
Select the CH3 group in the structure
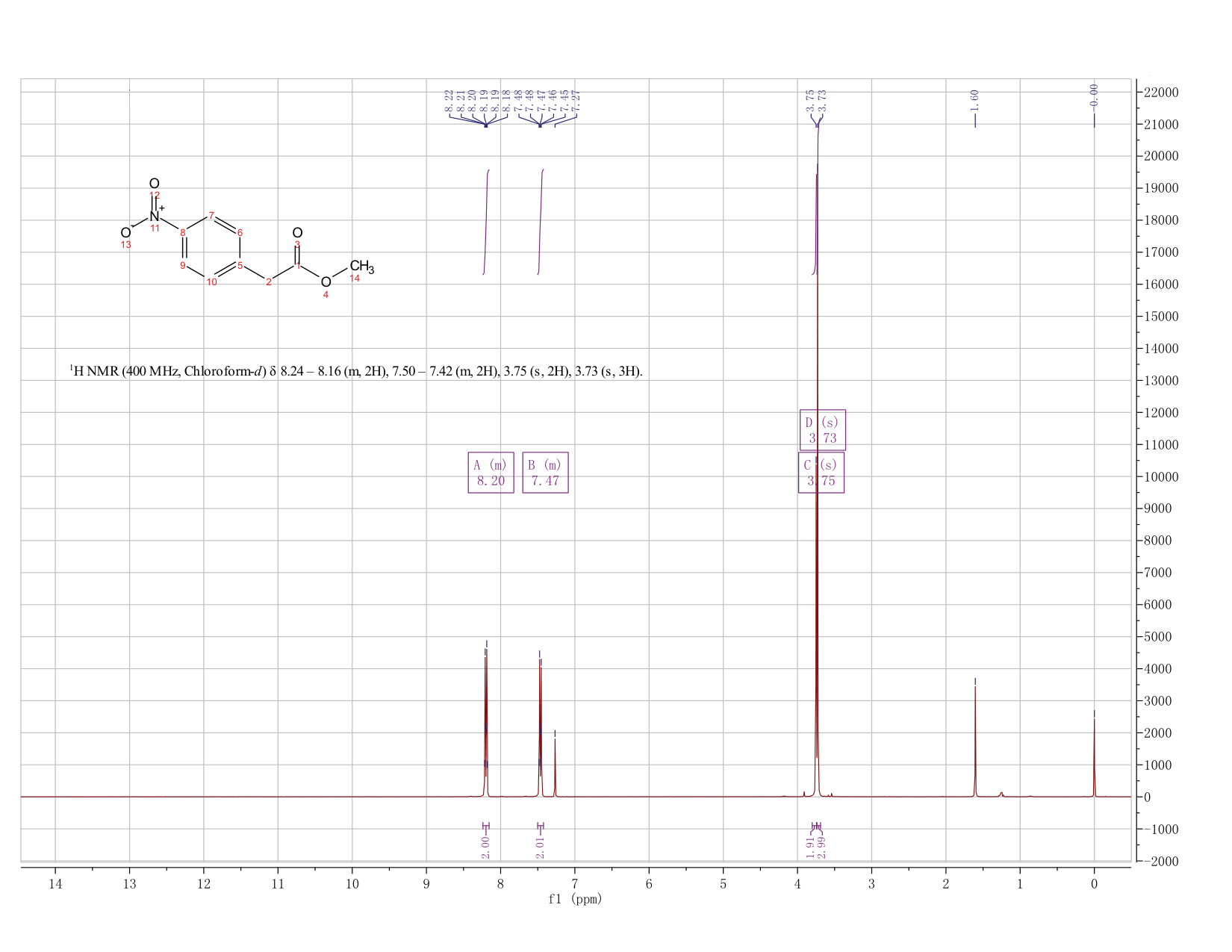[361, 267]
